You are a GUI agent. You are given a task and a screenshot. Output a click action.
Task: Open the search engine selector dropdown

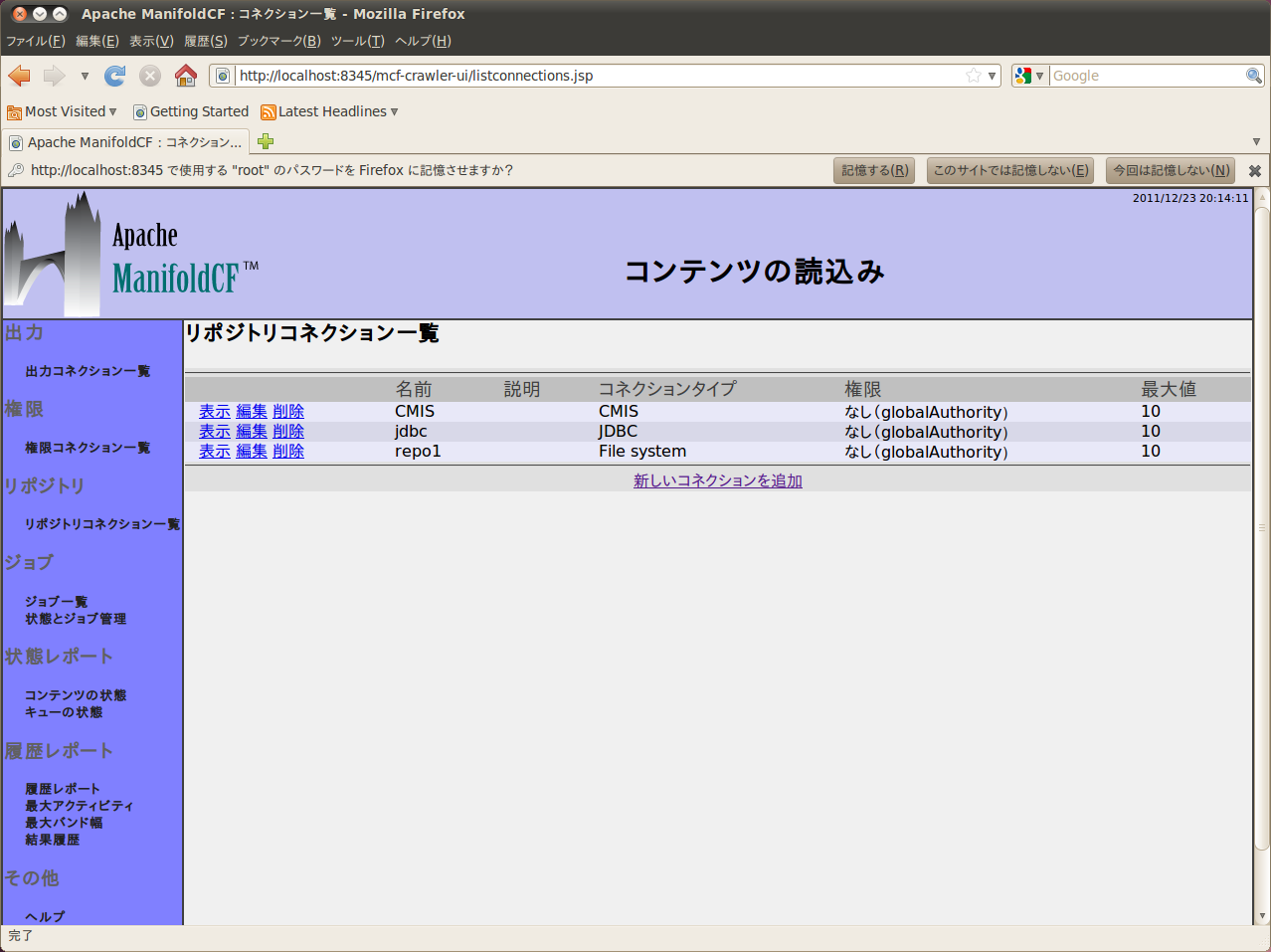(1029, 76)
